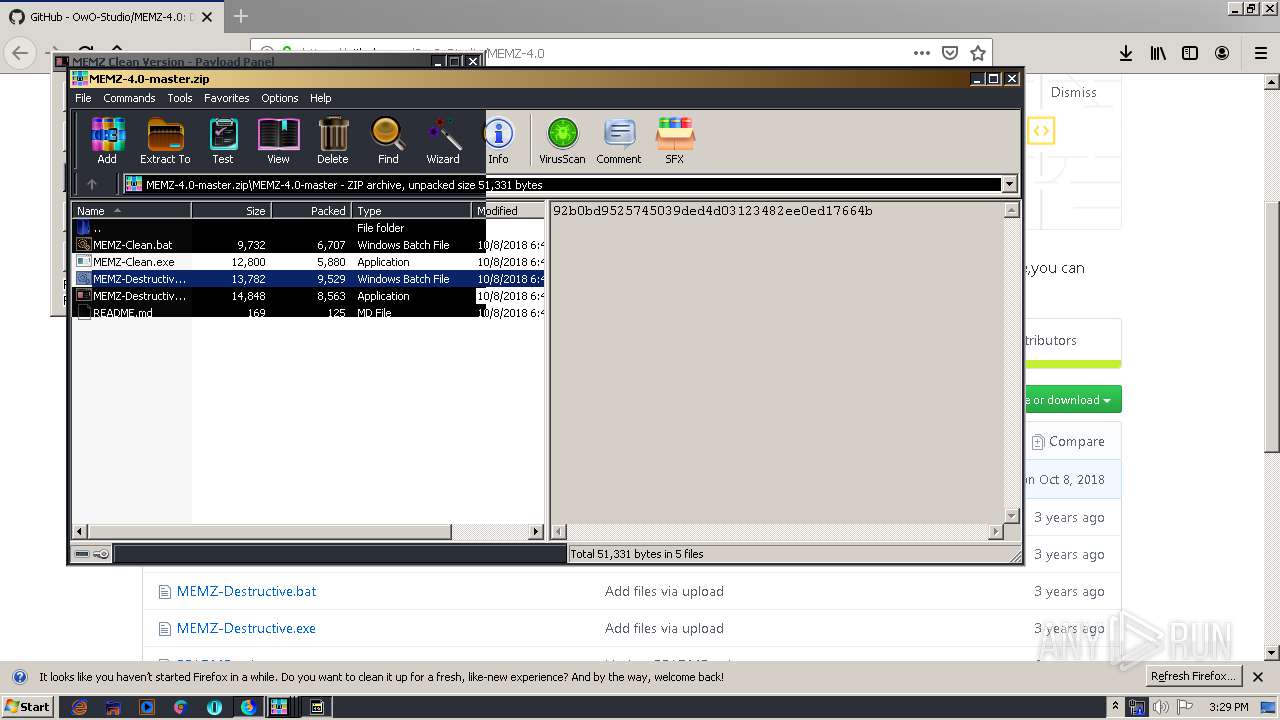Click the Info toolbar icon
The image size is (1280, 720).
point(498,140)
